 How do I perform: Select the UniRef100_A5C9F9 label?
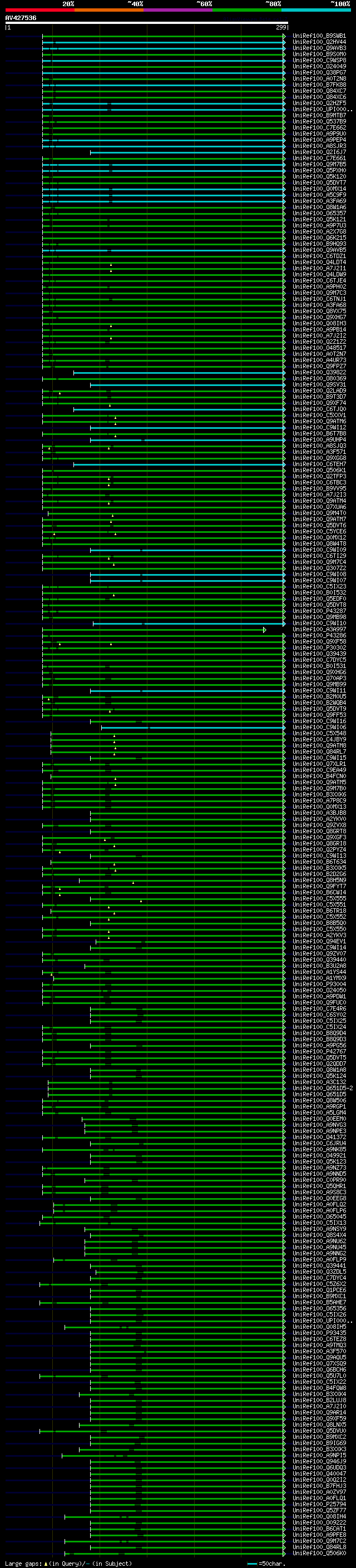tap(319, 195)
